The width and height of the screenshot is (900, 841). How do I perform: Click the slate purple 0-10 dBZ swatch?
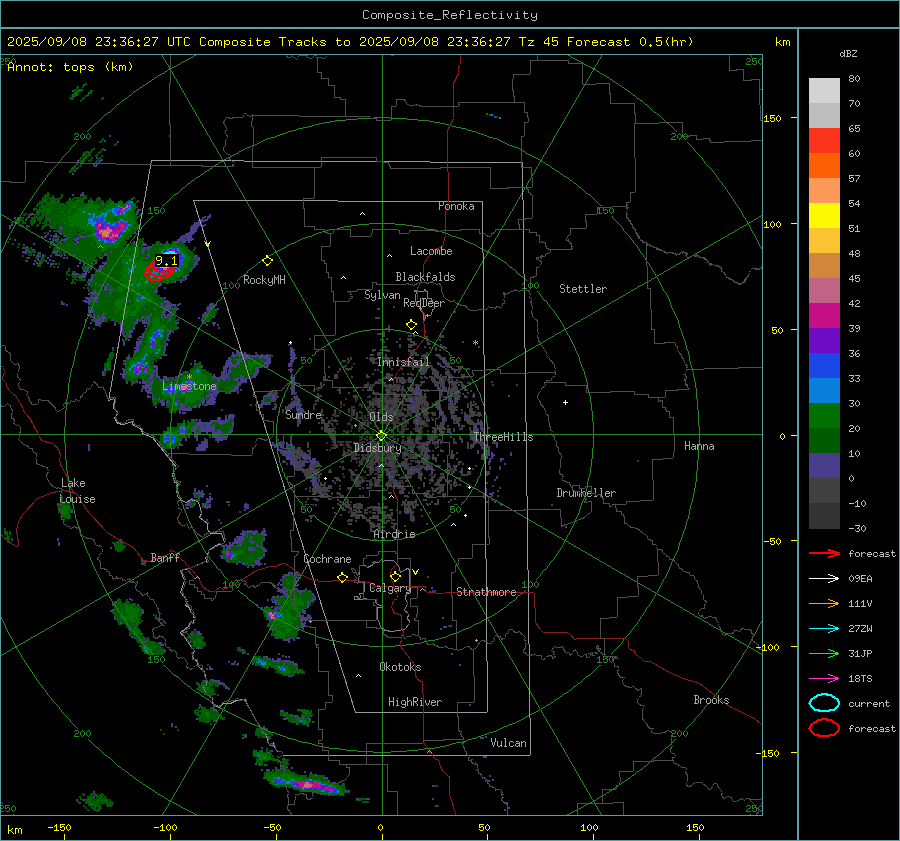tap(824, 466)
